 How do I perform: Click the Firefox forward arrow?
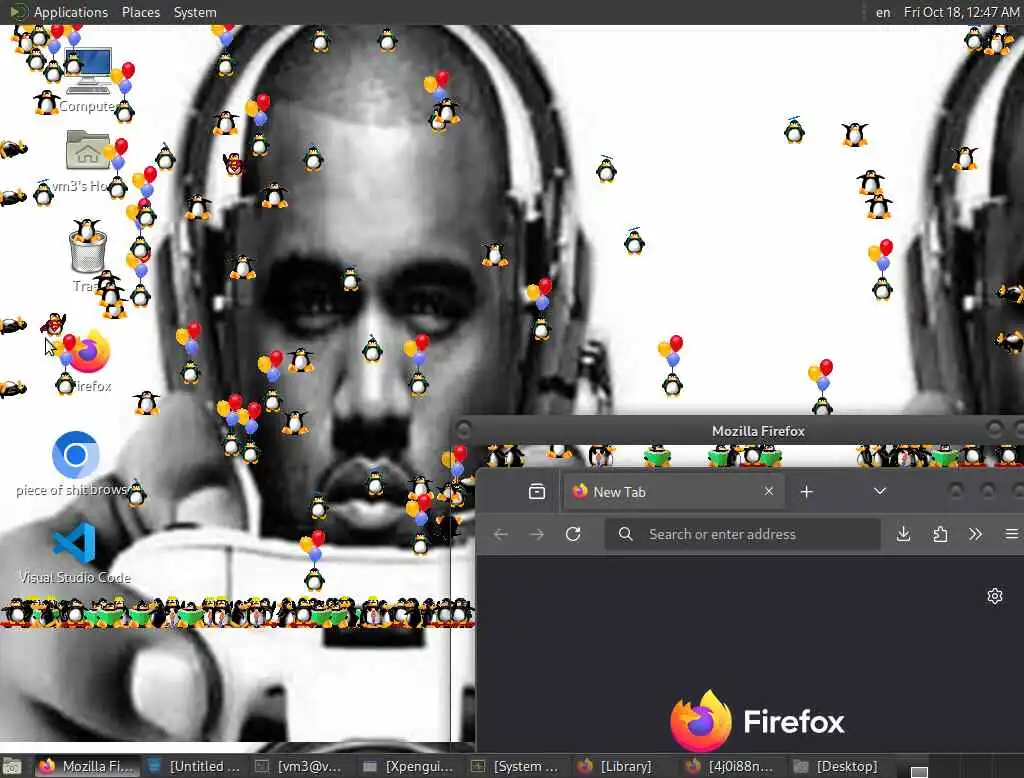pyautogui.click(x=537, y=534)
